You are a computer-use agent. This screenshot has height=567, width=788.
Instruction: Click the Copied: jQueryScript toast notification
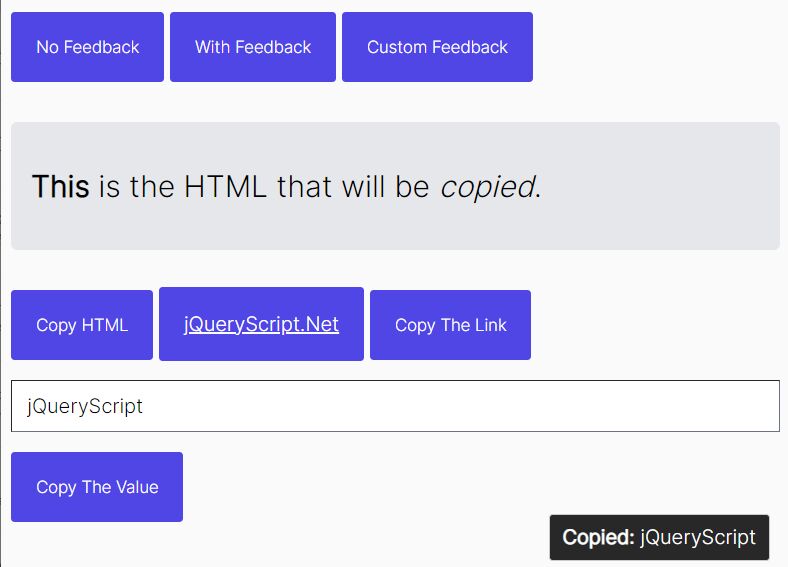pos(659,537)
